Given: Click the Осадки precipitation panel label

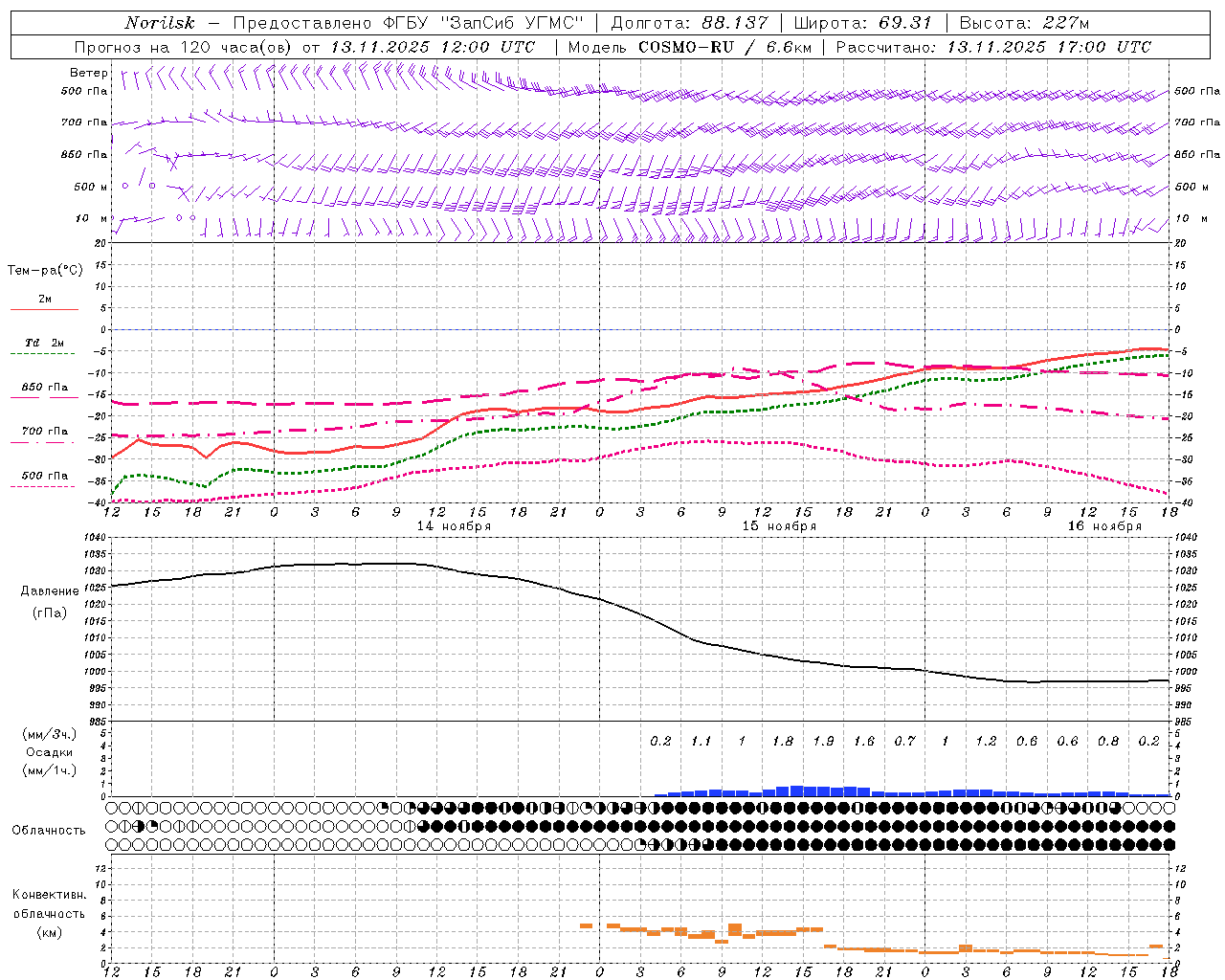Looking at the screenshot, I should click(x=50, y=752).
